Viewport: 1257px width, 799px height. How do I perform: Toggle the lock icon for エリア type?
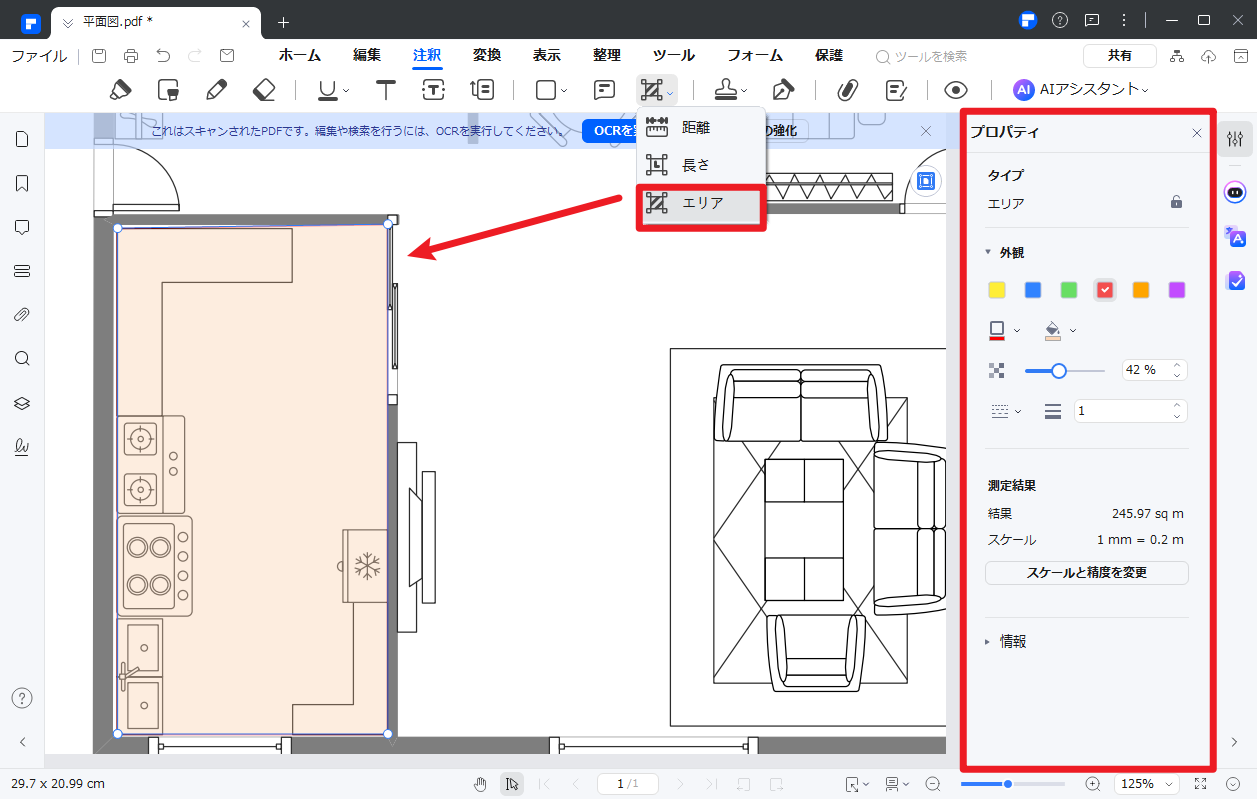pos(1176,202)
